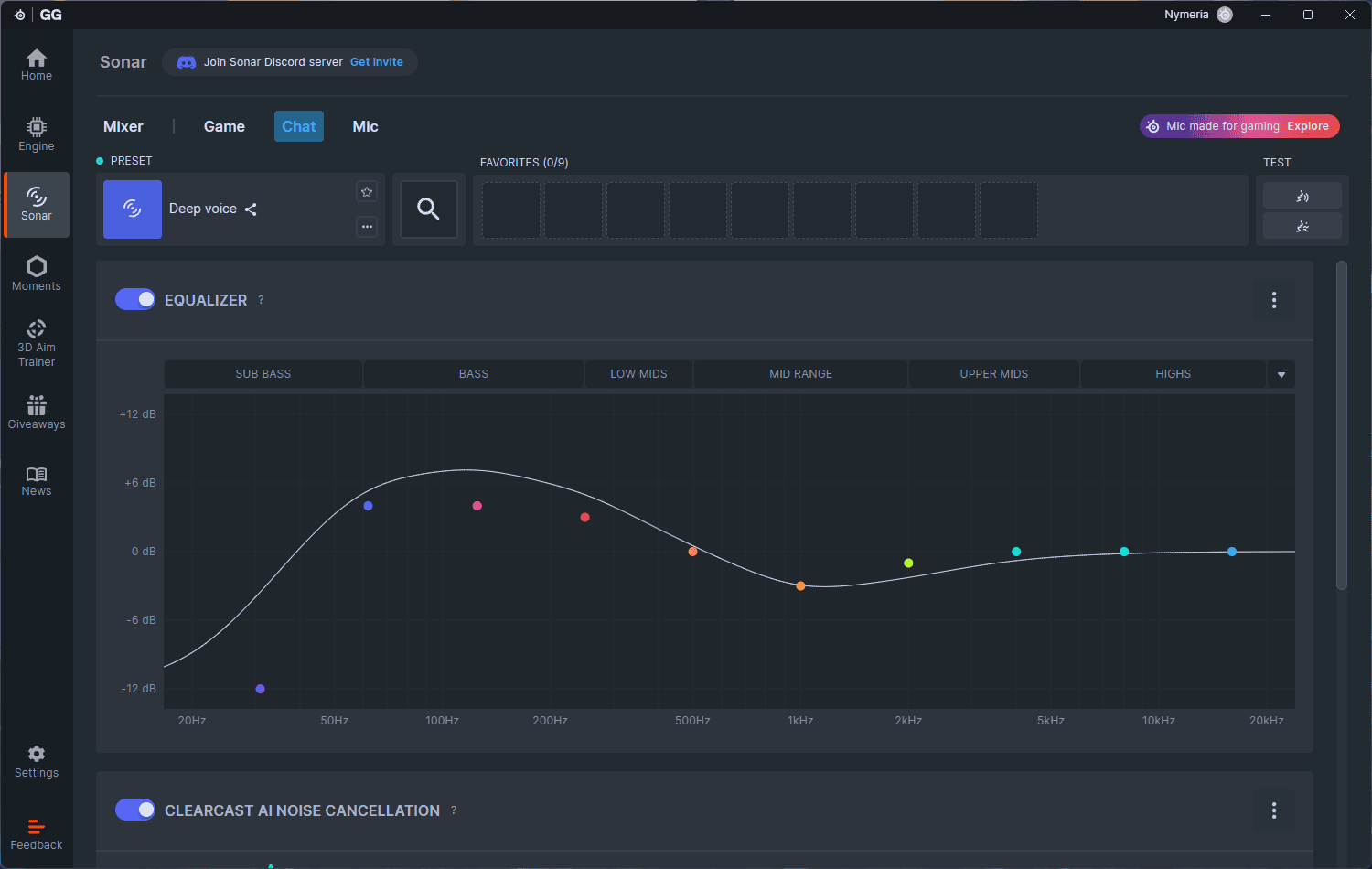Viewport: 1372px width, 869px height.
Task: Open the Engine section
Action: click(37, 134)
